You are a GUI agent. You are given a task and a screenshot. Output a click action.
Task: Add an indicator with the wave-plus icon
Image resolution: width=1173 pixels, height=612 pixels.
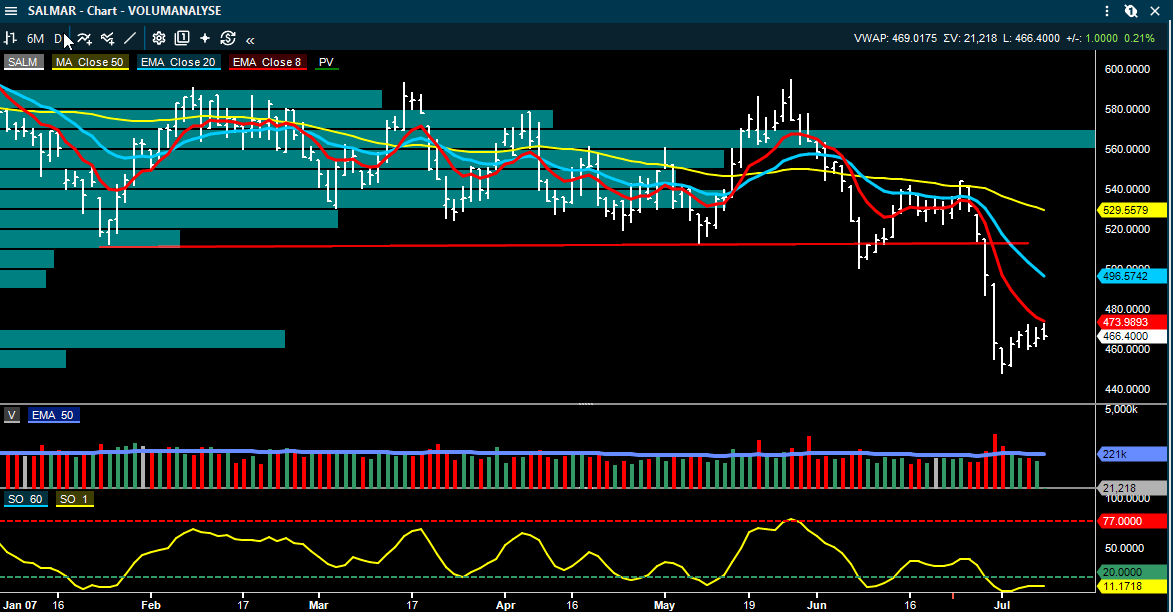tap(85, 38)
